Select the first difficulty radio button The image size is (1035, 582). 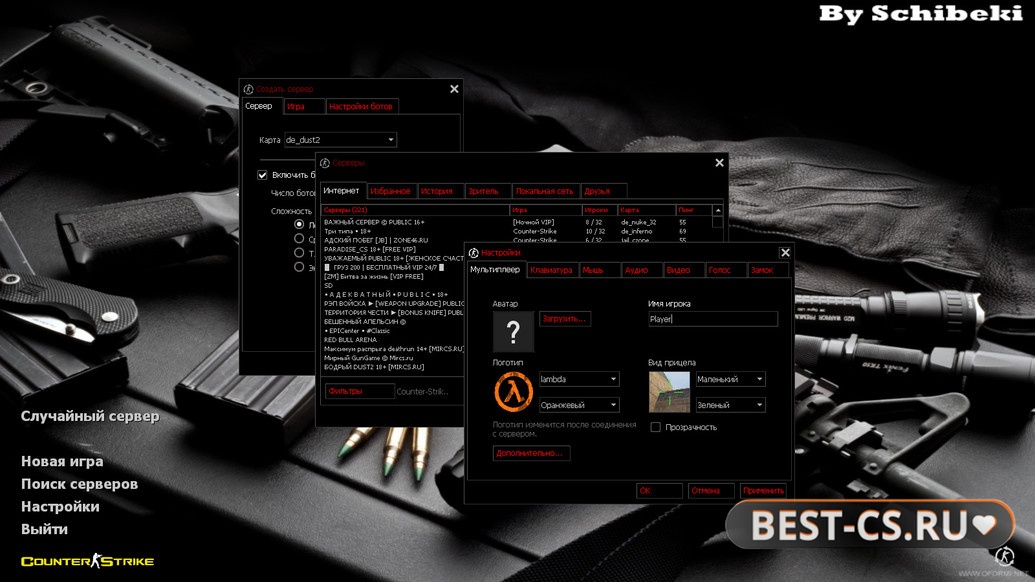point(299,224)
